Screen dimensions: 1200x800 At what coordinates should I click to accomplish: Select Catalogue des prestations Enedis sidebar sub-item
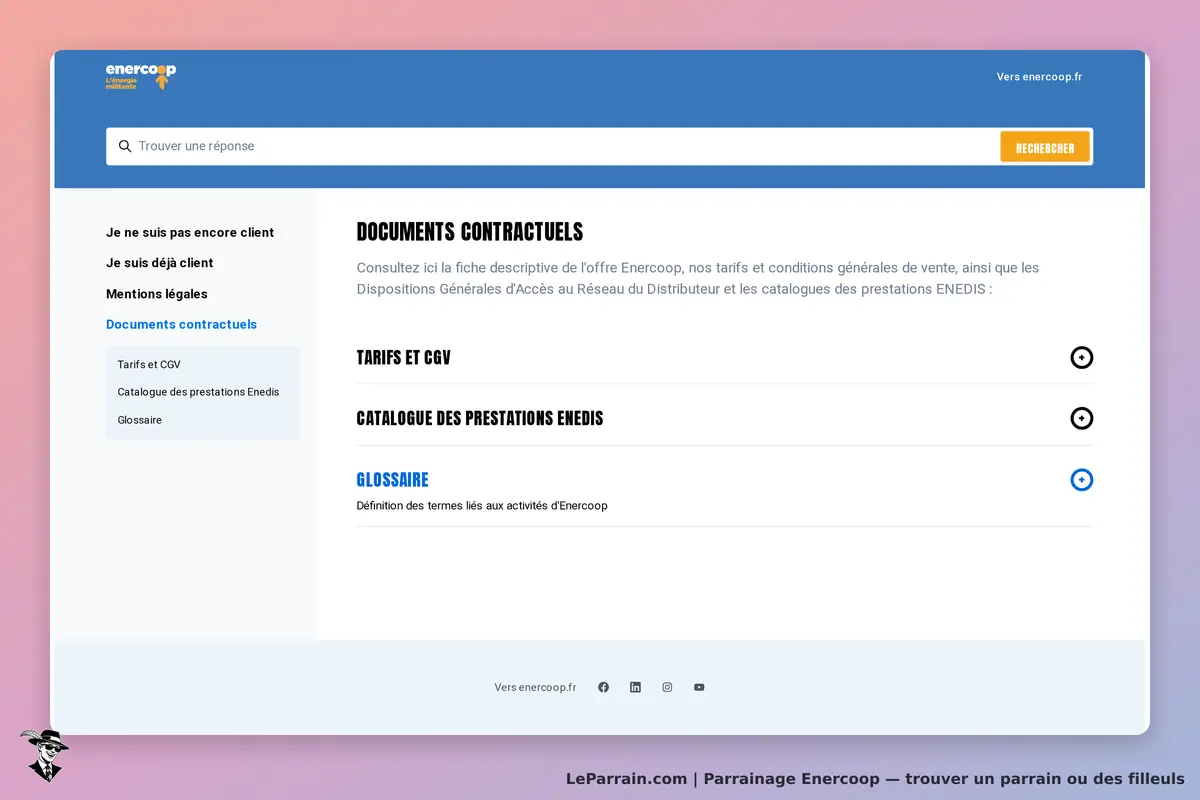pos(198,392)
